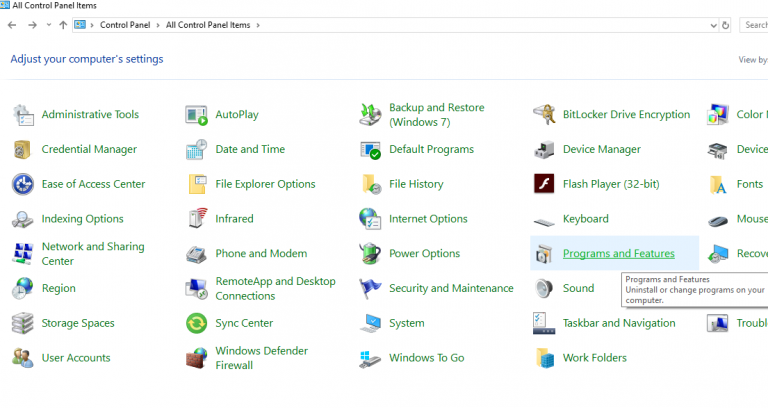Open the Power Options battery icon
The image size is (768, 408).
[x=370, y=254]
